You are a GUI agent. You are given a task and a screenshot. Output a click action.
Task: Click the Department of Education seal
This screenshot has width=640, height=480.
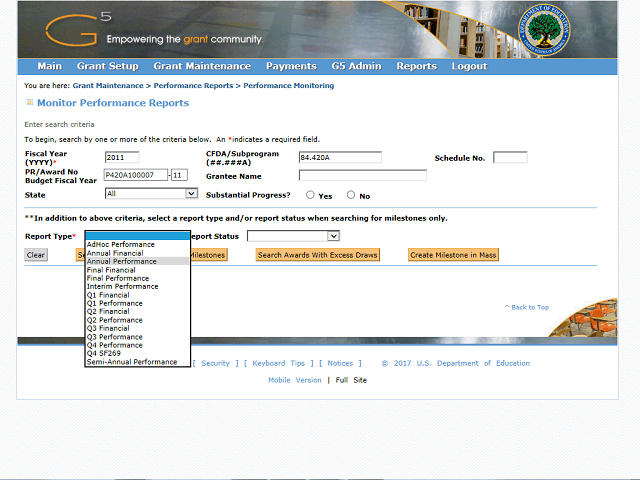pos(544,30)
